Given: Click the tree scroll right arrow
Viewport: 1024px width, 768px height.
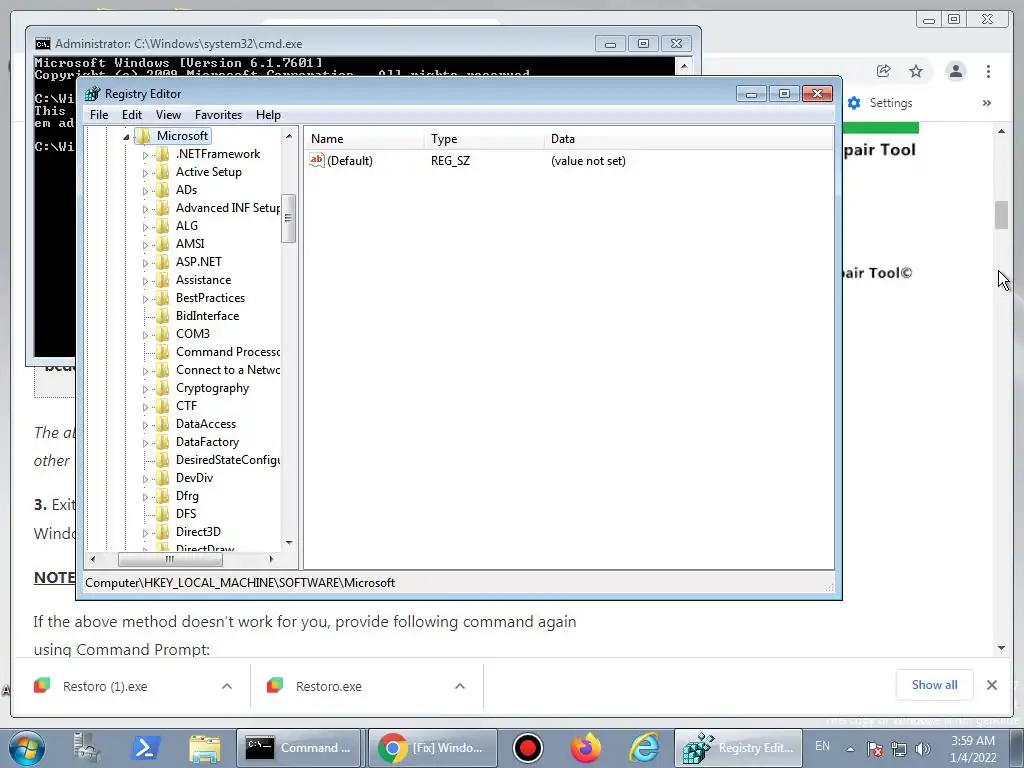Looking at the screenshot, I should [272, 559].
